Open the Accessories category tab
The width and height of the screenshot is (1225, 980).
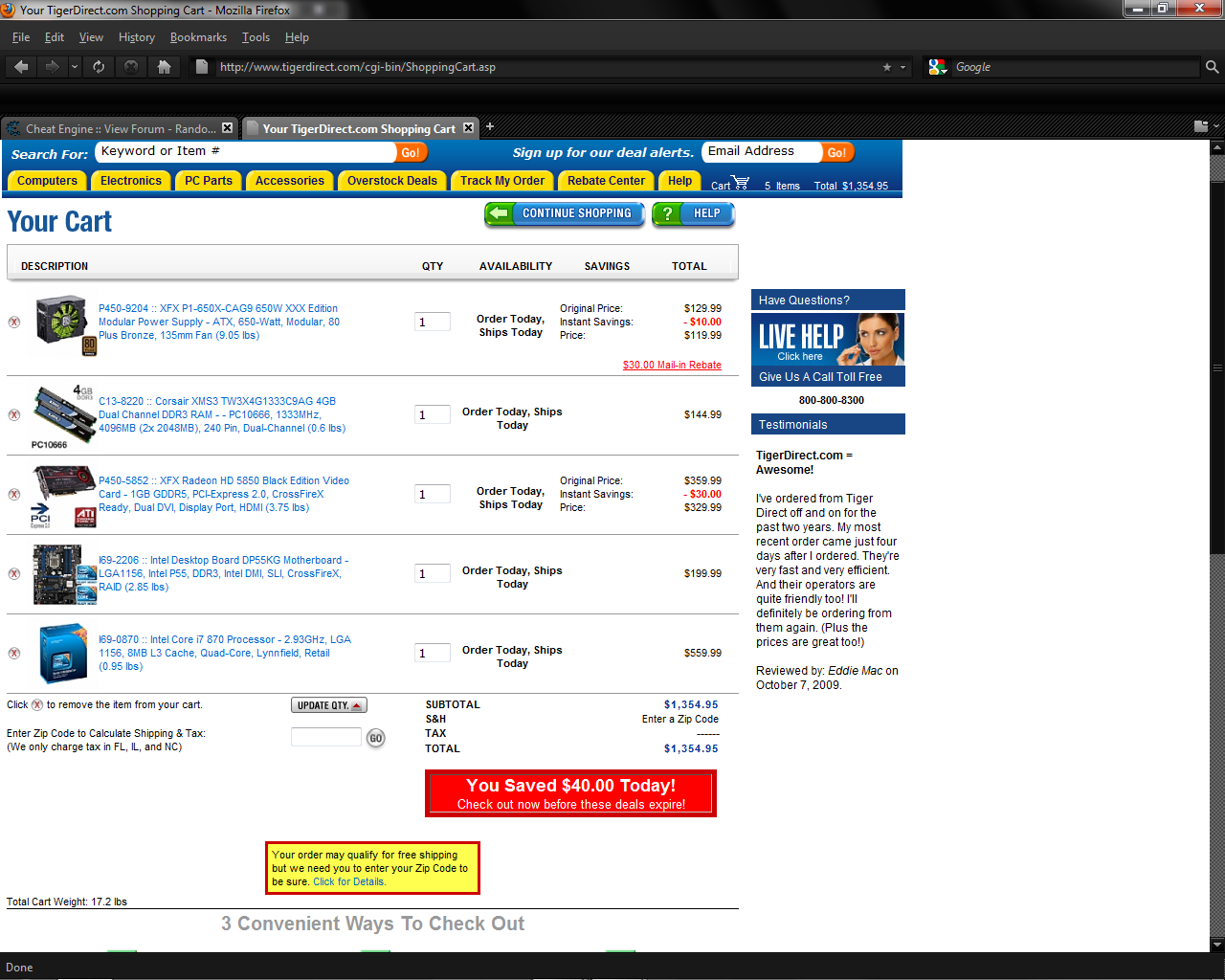coord(290,181)
